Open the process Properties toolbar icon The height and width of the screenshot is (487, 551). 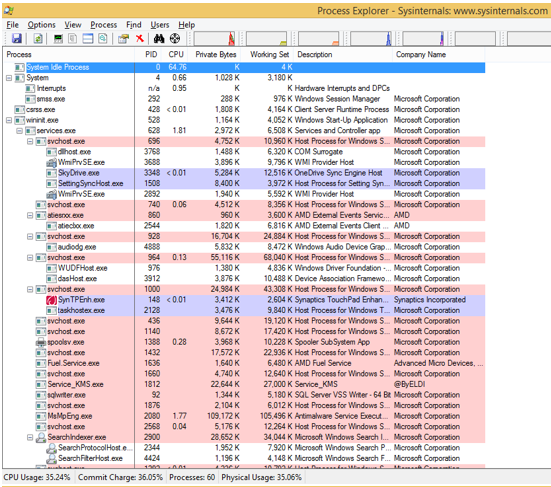[123, 38]
